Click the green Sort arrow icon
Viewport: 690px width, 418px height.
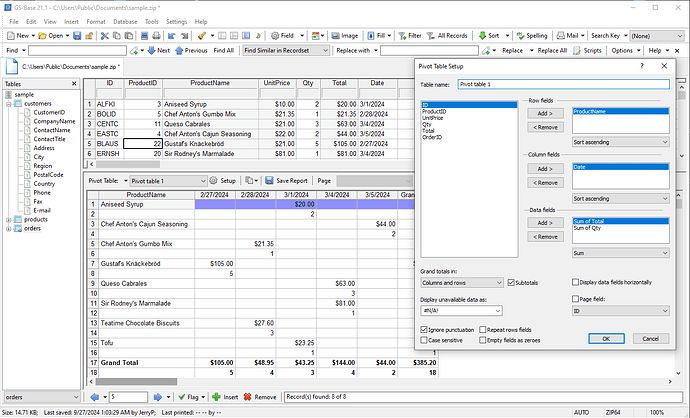coord(482,36)
